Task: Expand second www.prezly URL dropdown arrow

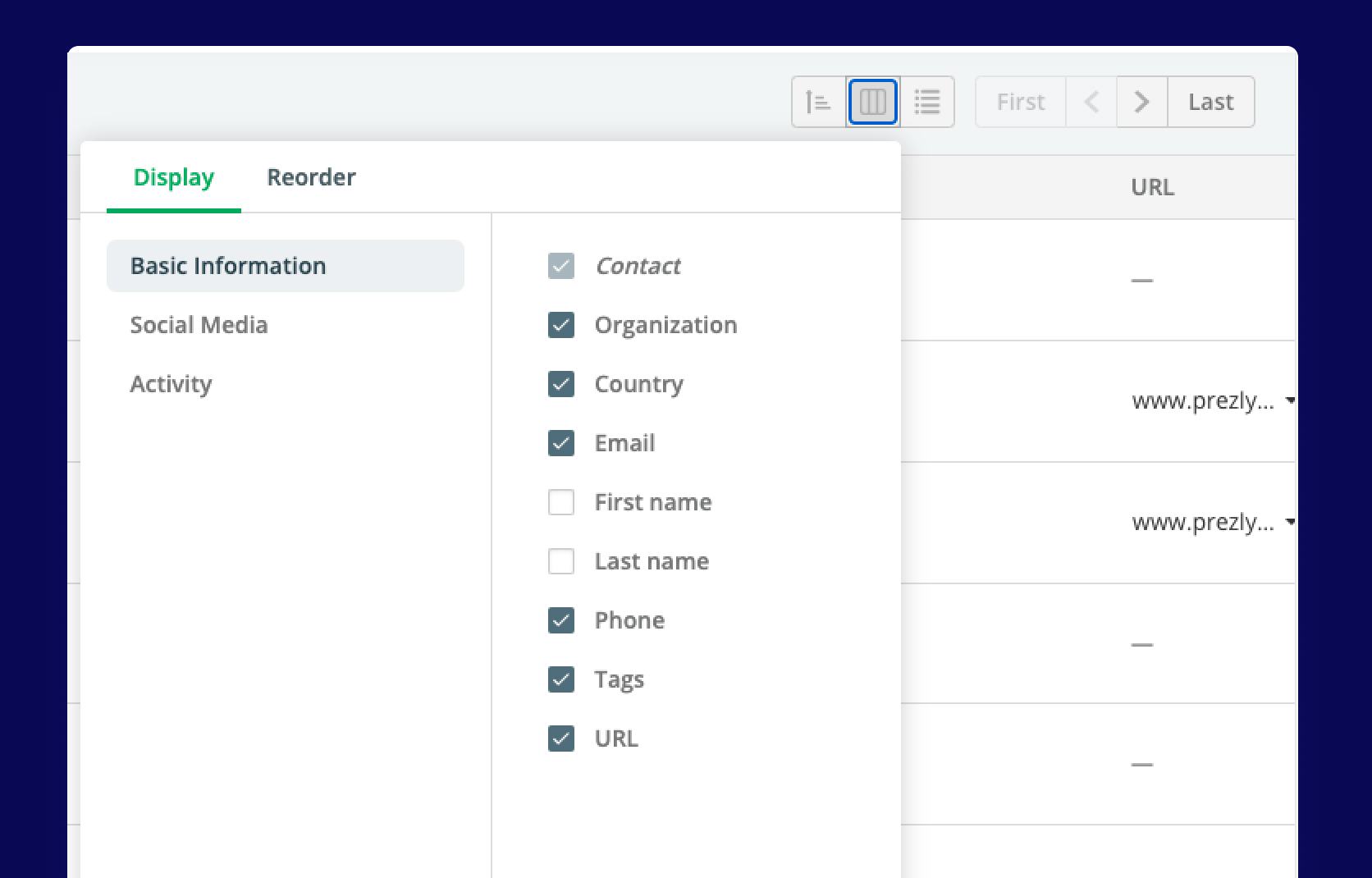Action: [x=1289, y=522]
